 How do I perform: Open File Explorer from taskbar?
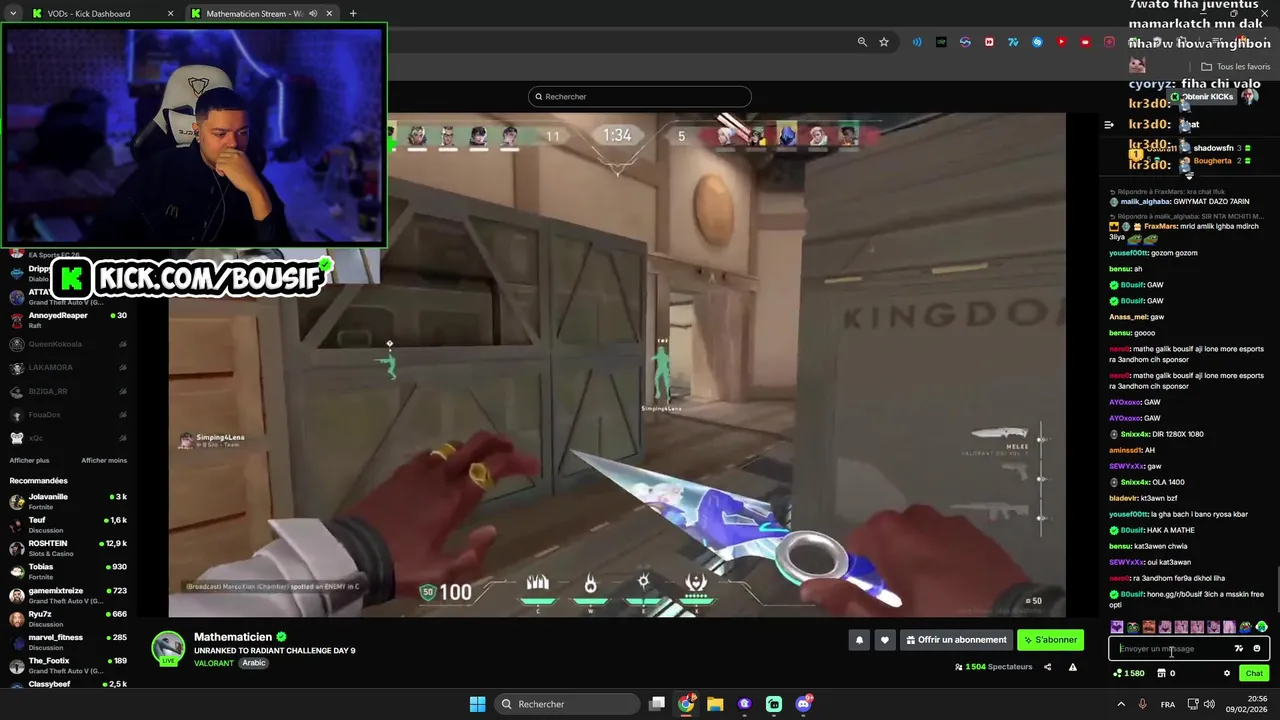(715, 704)
